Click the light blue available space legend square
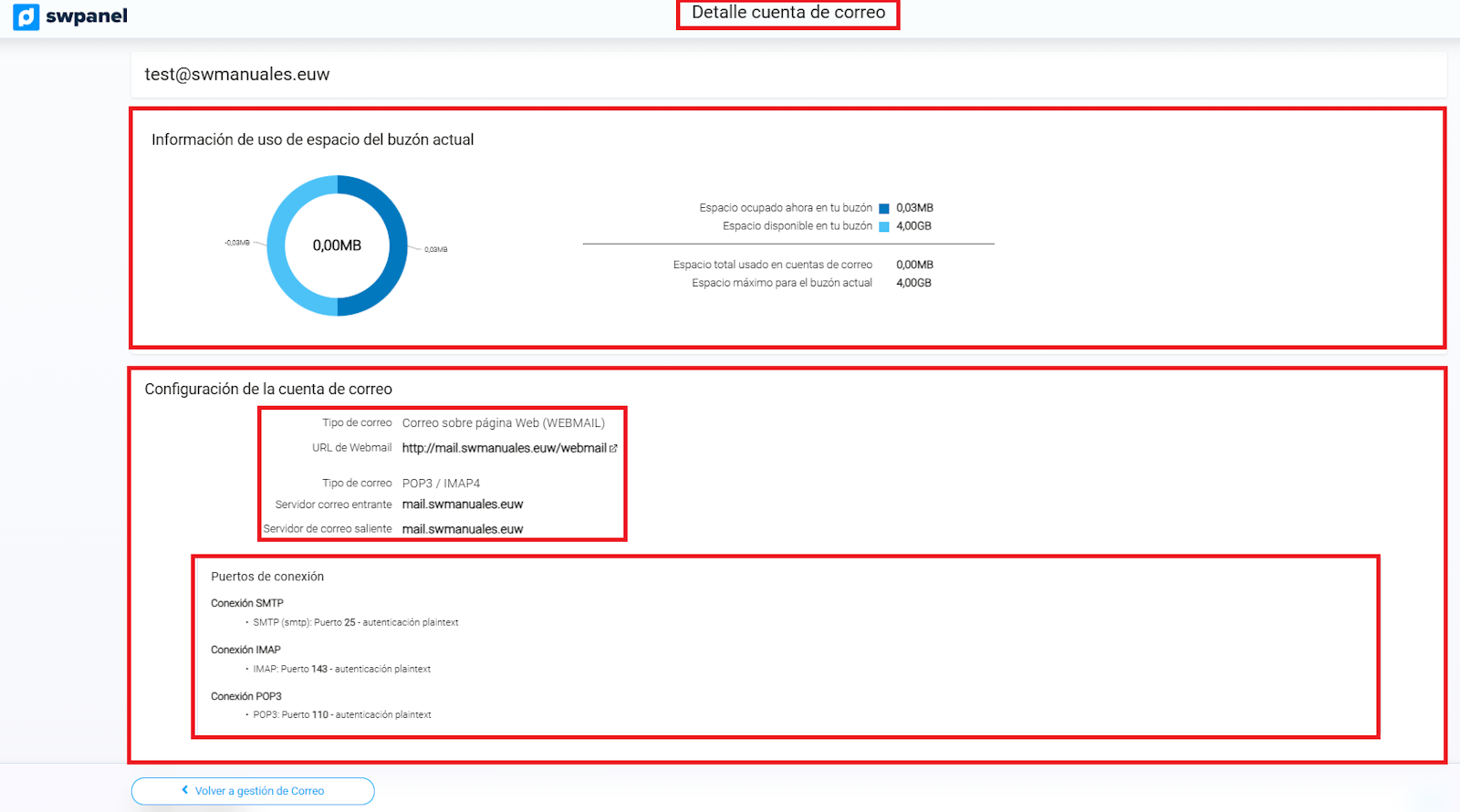1460x812 pixels. pyautogui.click(x=883, y=226)
